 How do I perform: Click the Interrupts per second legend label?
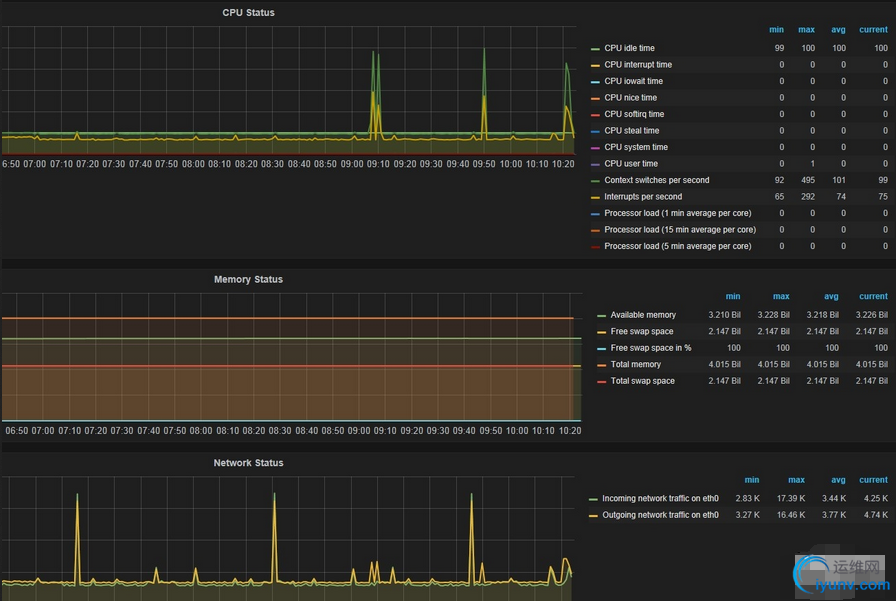643,197
